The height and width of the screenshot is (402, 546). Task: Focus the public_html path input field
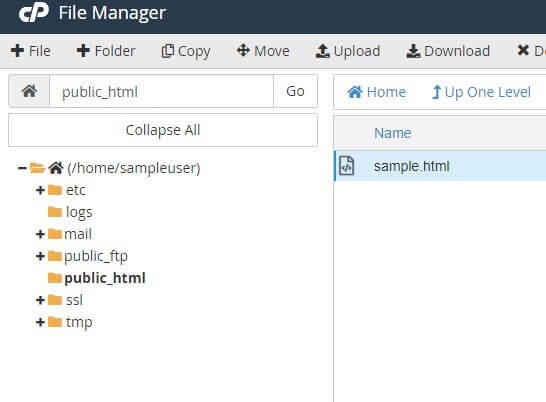pos(162,91)
